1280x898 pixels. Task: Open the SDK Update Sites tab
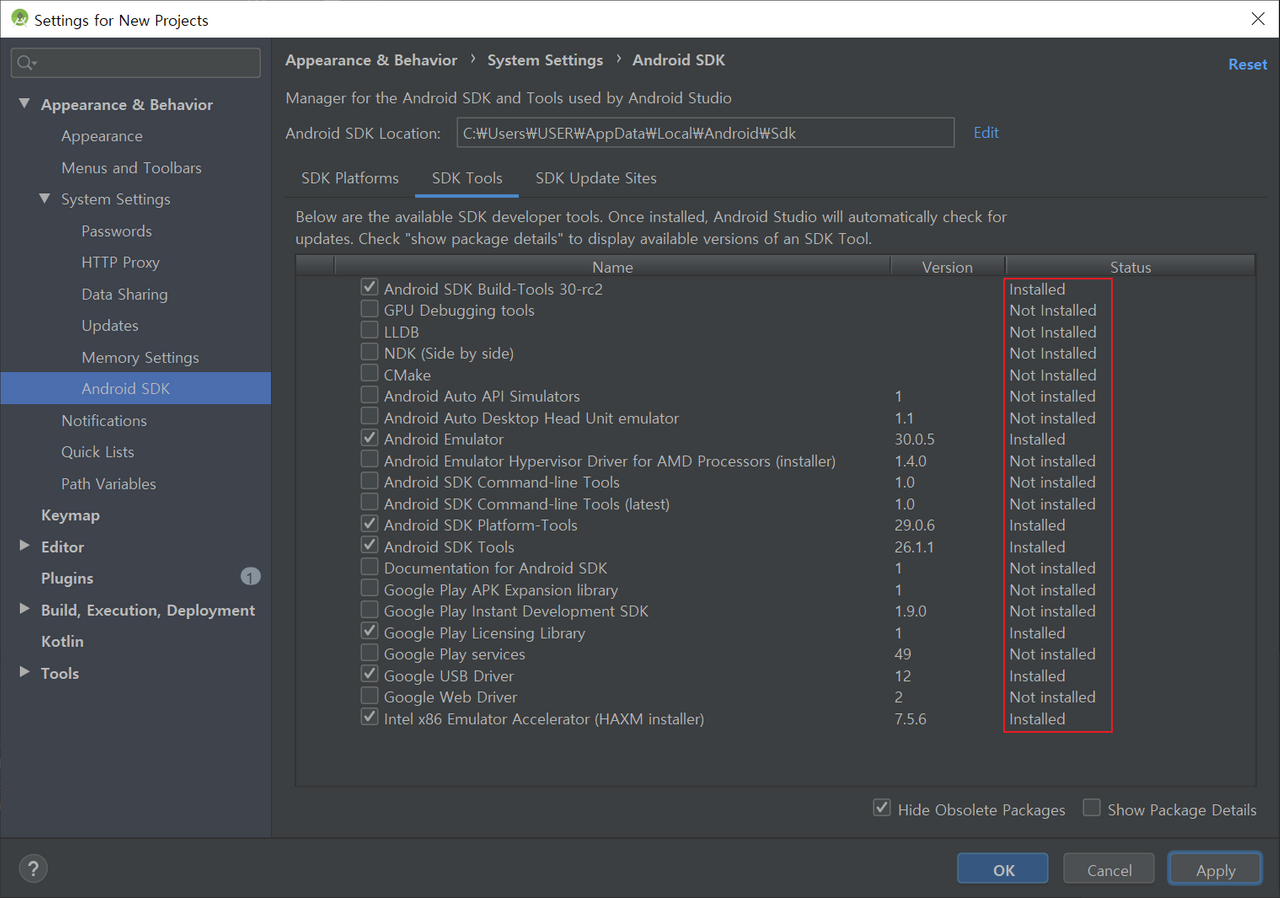[596, 178]
